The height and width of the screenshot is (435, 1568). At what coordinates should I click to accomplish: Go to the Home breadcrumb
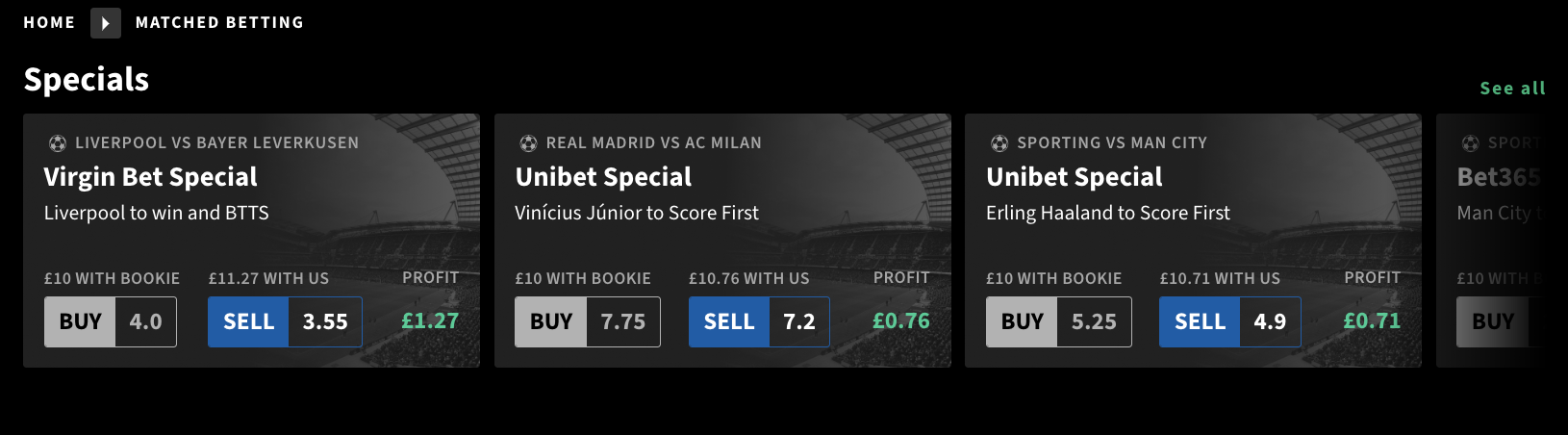[49, 22]
